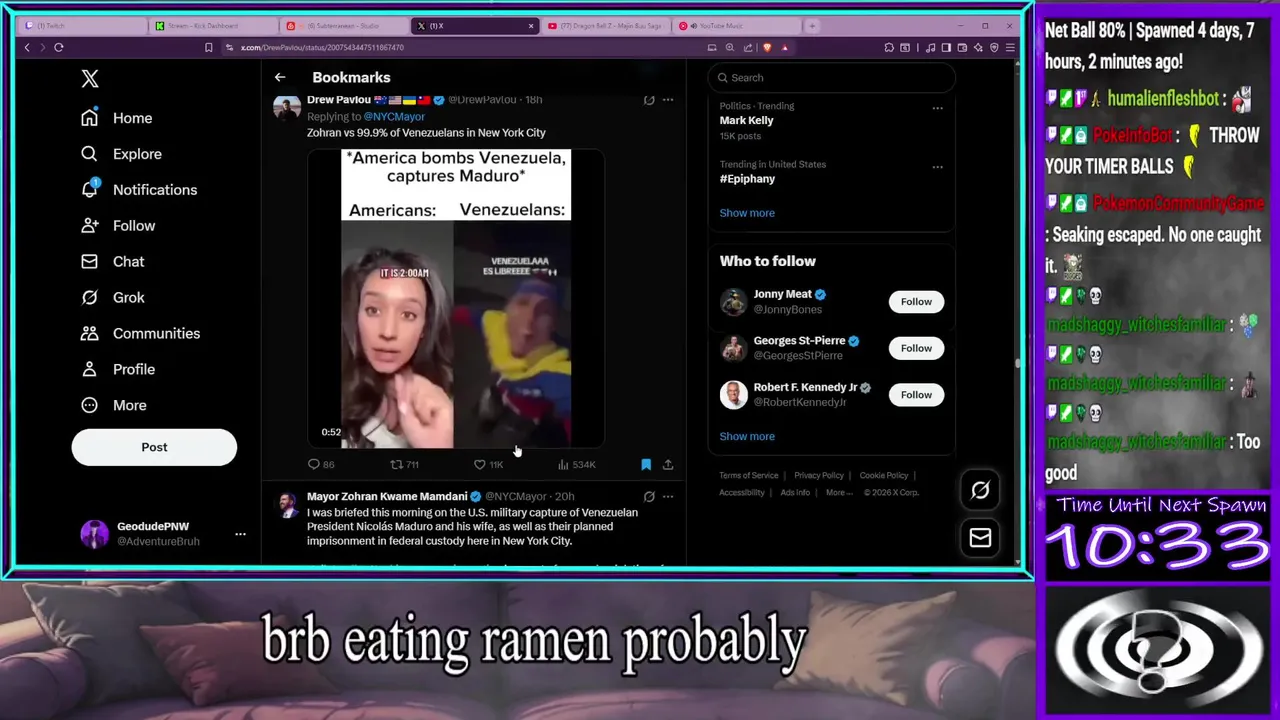Click the Post button
Viewport: 1280px width, 720px height.
(x=154, y=447)
